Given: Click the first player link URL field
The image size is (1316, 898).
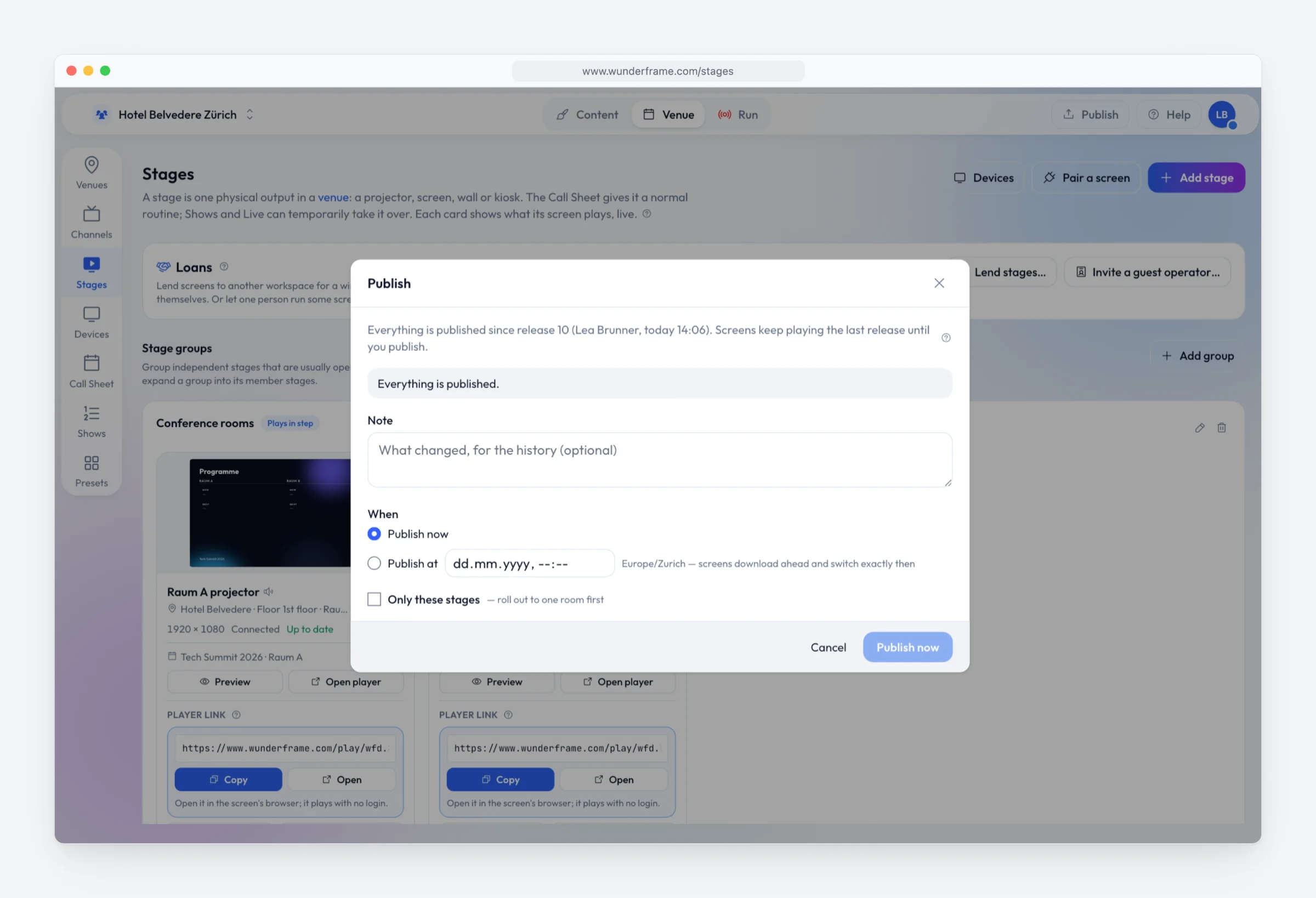Looking at the screenshot, I should (285, 748).
